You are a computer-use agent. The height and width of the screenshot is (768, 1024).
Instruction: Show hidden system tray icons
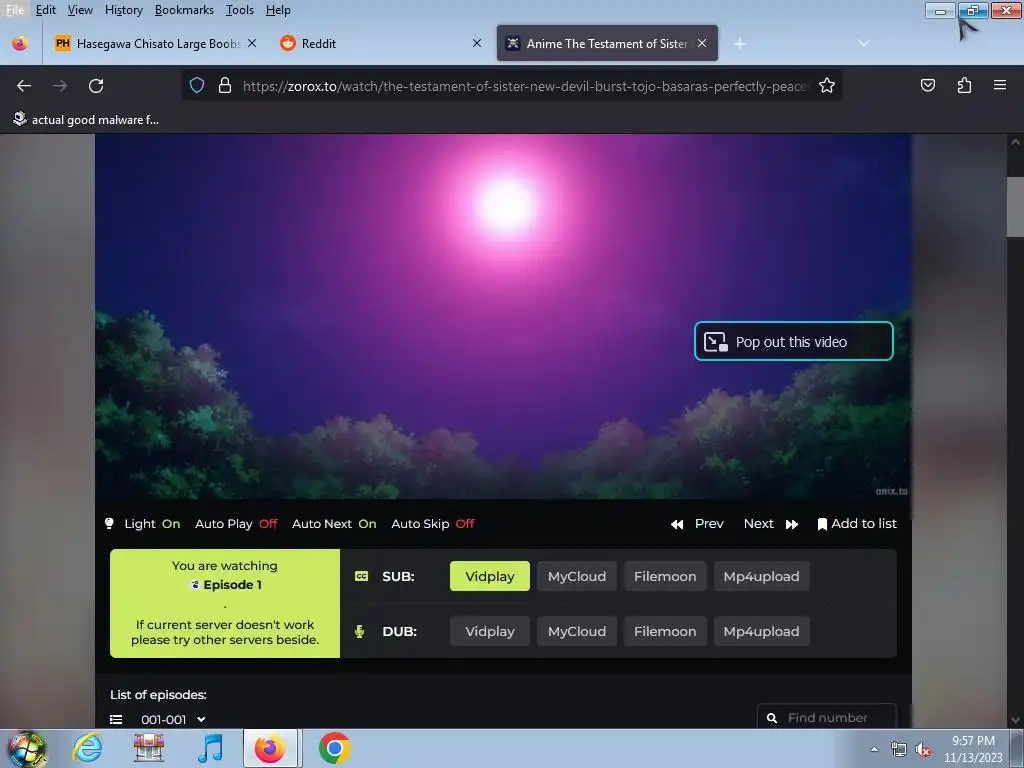coord(874,750)
